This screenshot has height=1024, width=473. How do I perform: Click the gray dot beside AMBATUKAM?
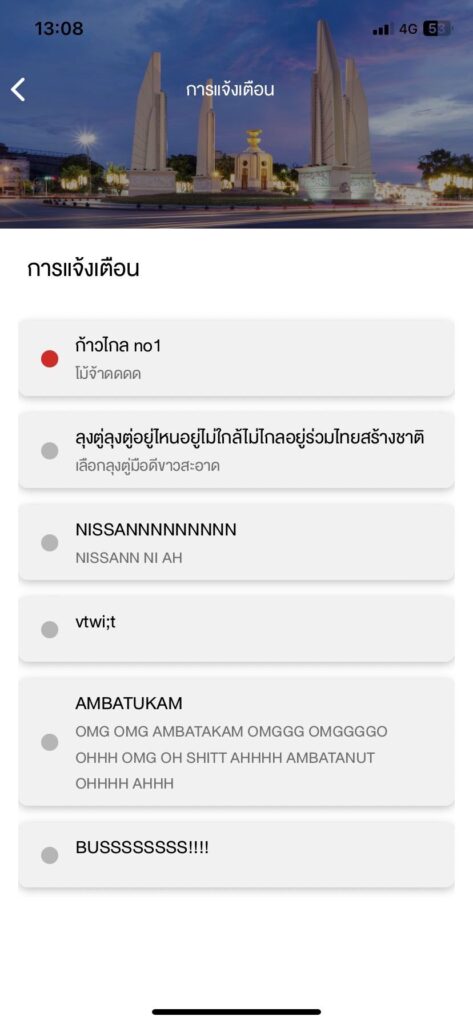(50, 742)
